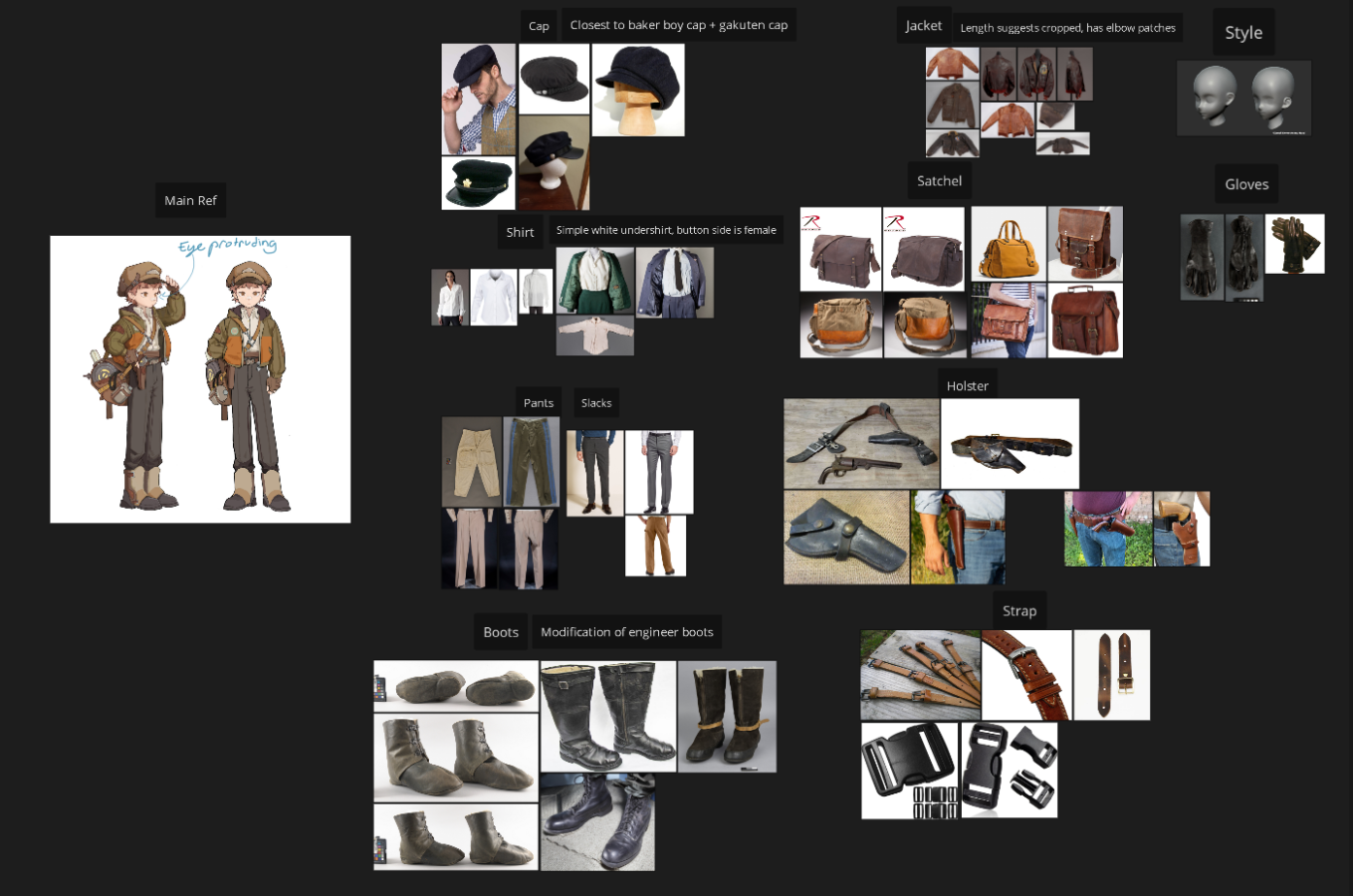Screen dimensions: 1353x896
Task: Select the maroon shirt gun belt photo
Action: pyautogui.click(x=1108, y=529)
